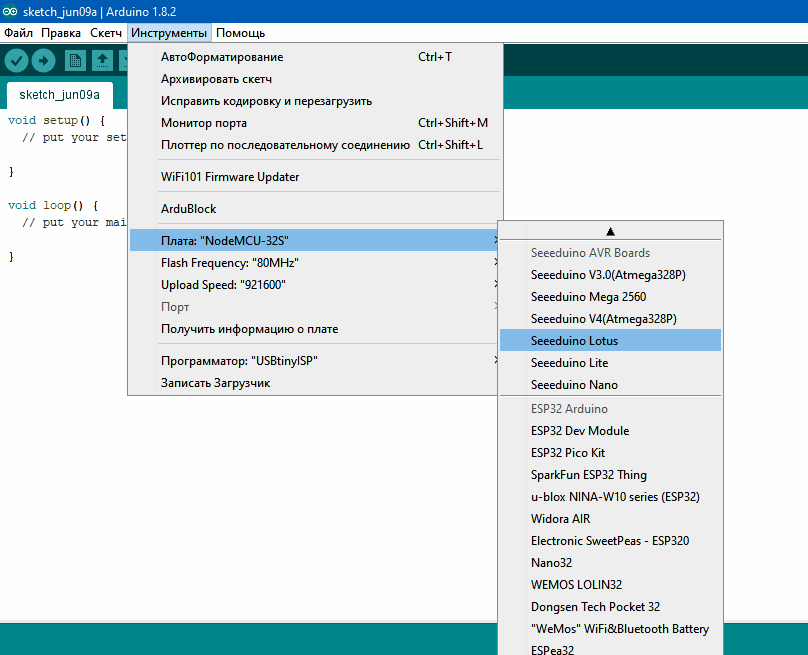Create a new sketch with New icon

pyautogui.click(x=75, y=61)
